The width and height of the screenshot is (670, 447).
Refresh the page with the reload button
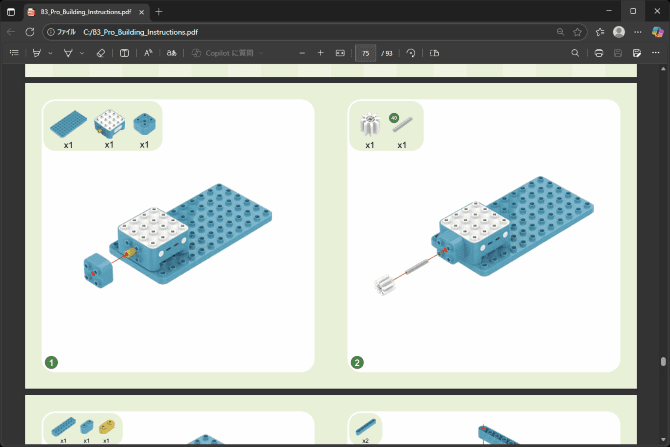pos(30,31)
